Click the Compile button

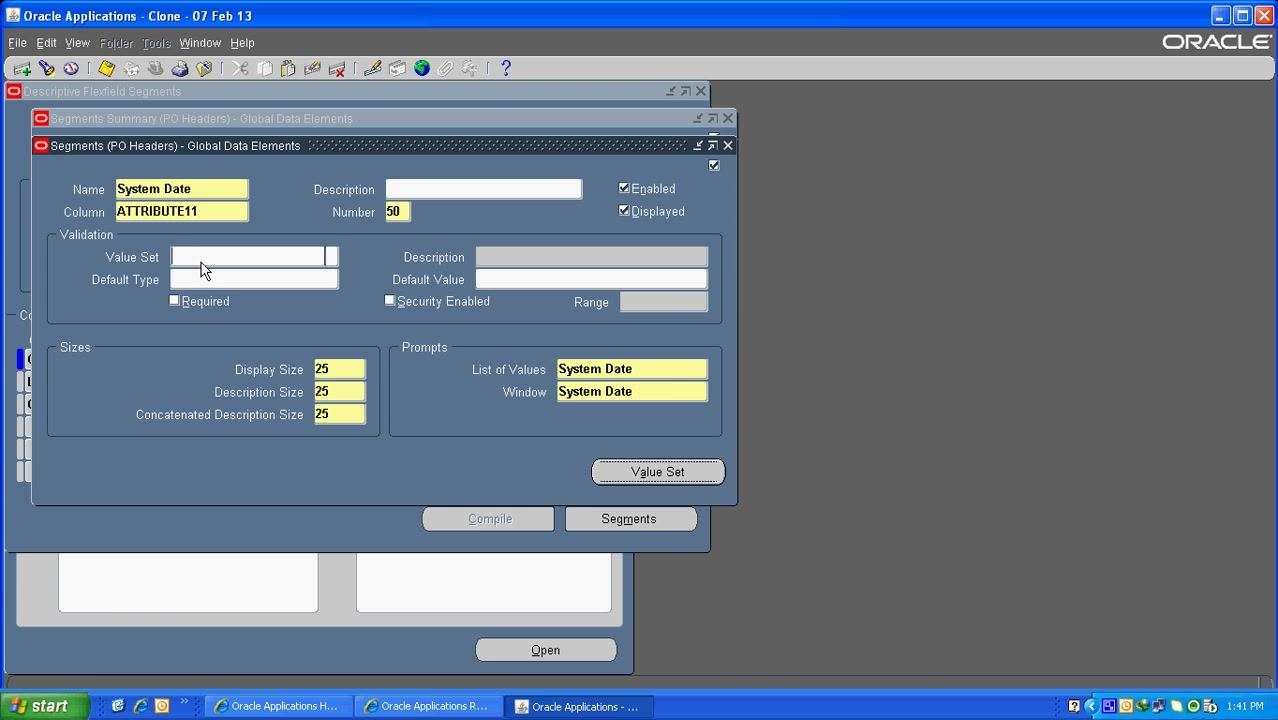(x=488, y=519)
